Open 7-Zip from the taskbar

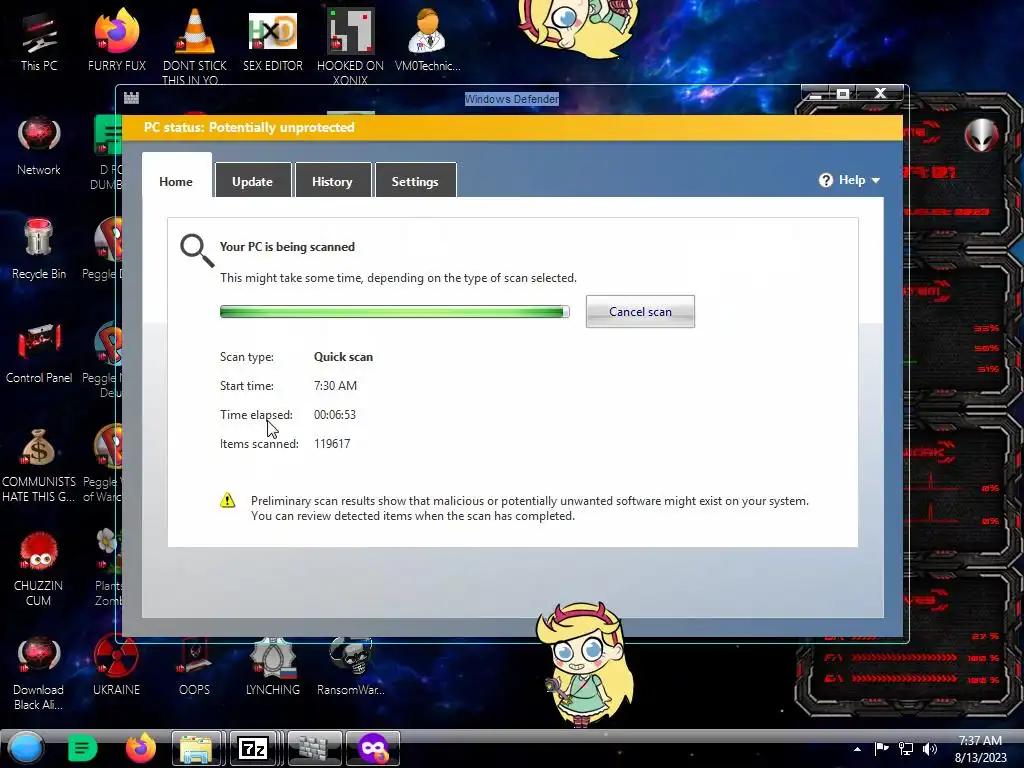pos(253,748)
